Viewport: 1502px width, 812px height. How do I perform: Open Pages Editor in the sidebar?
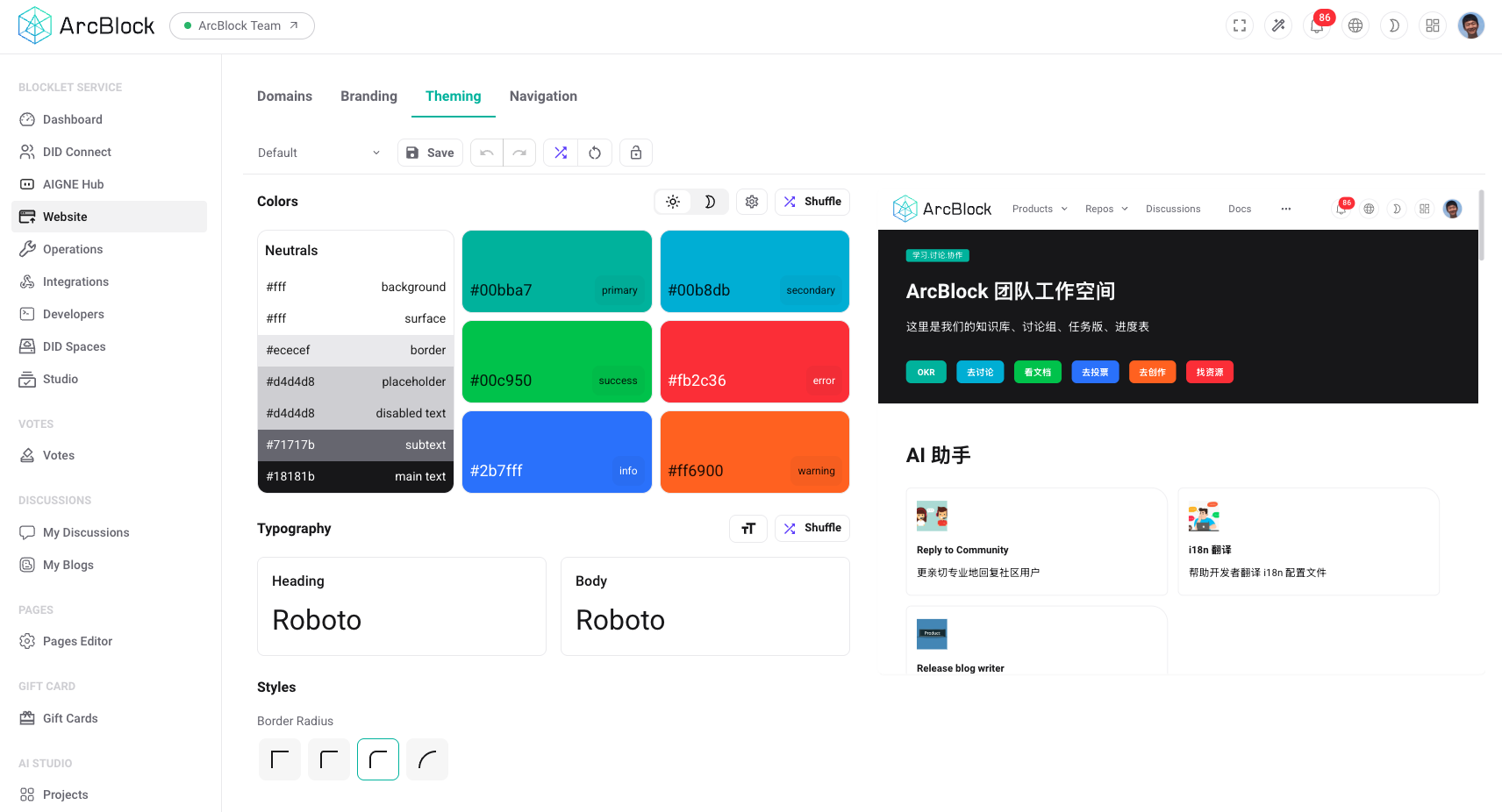point(77,641)
